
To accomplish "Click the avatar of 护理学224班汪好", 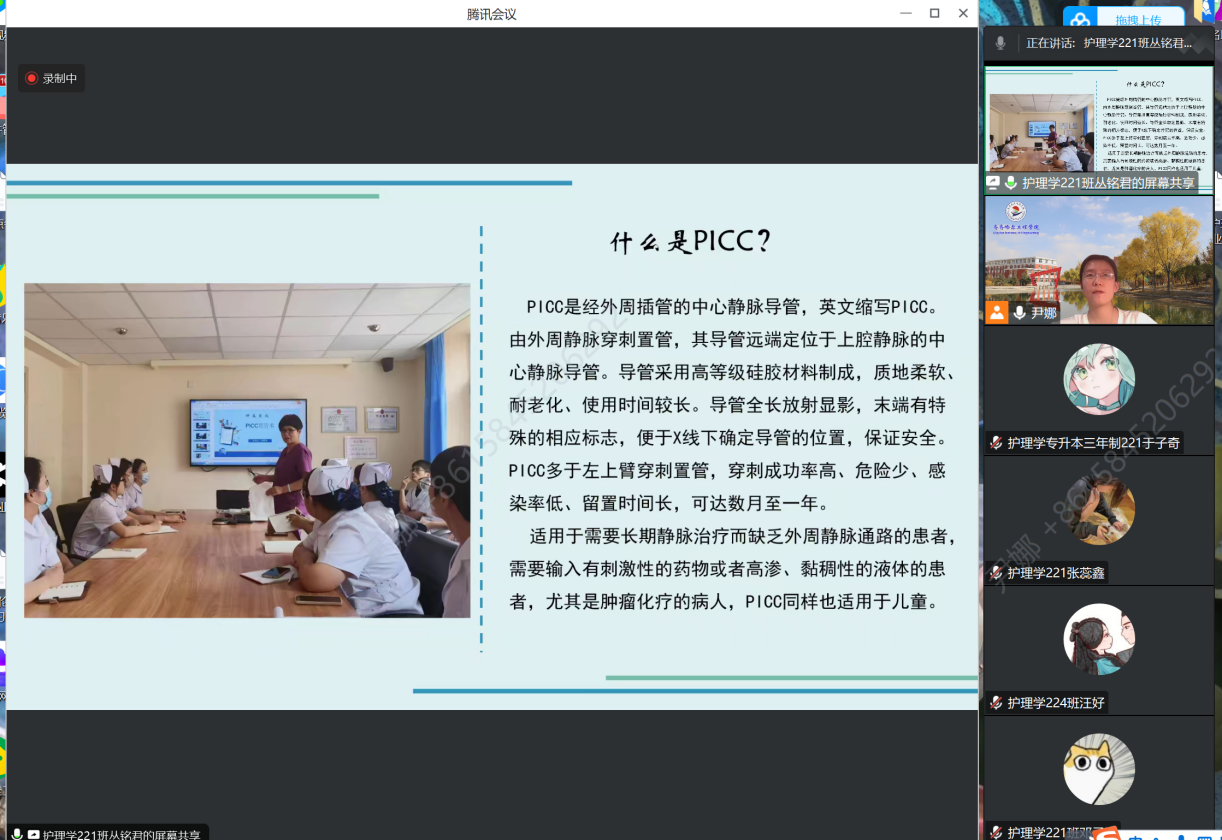I will tap(1098, 639).
